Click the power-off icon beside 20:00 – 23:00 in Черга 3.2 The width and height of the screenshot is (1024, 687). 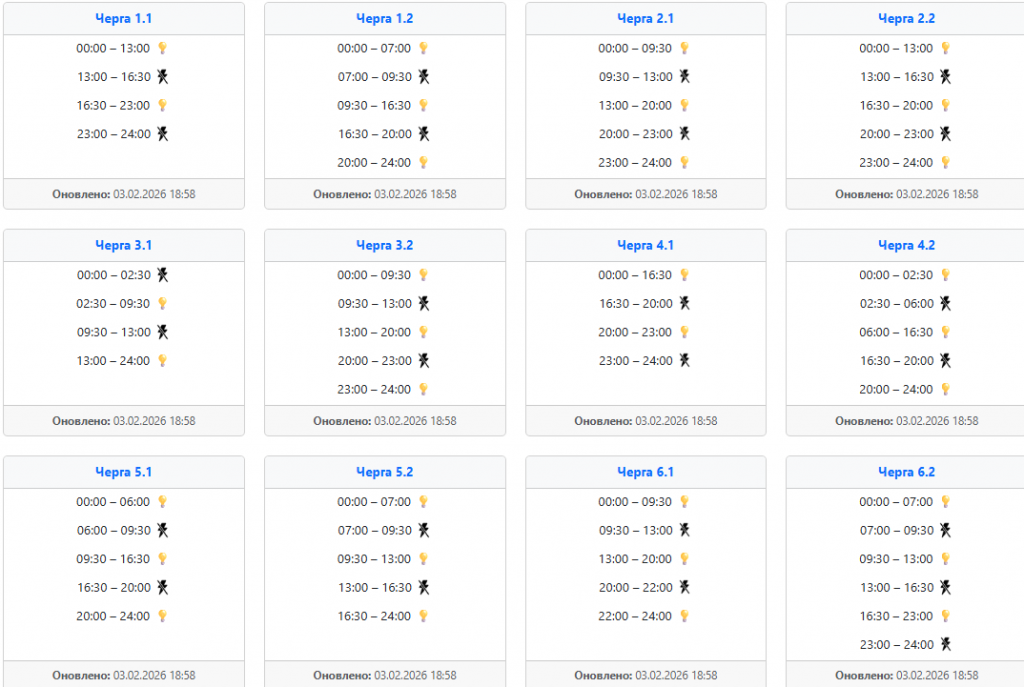424,361
